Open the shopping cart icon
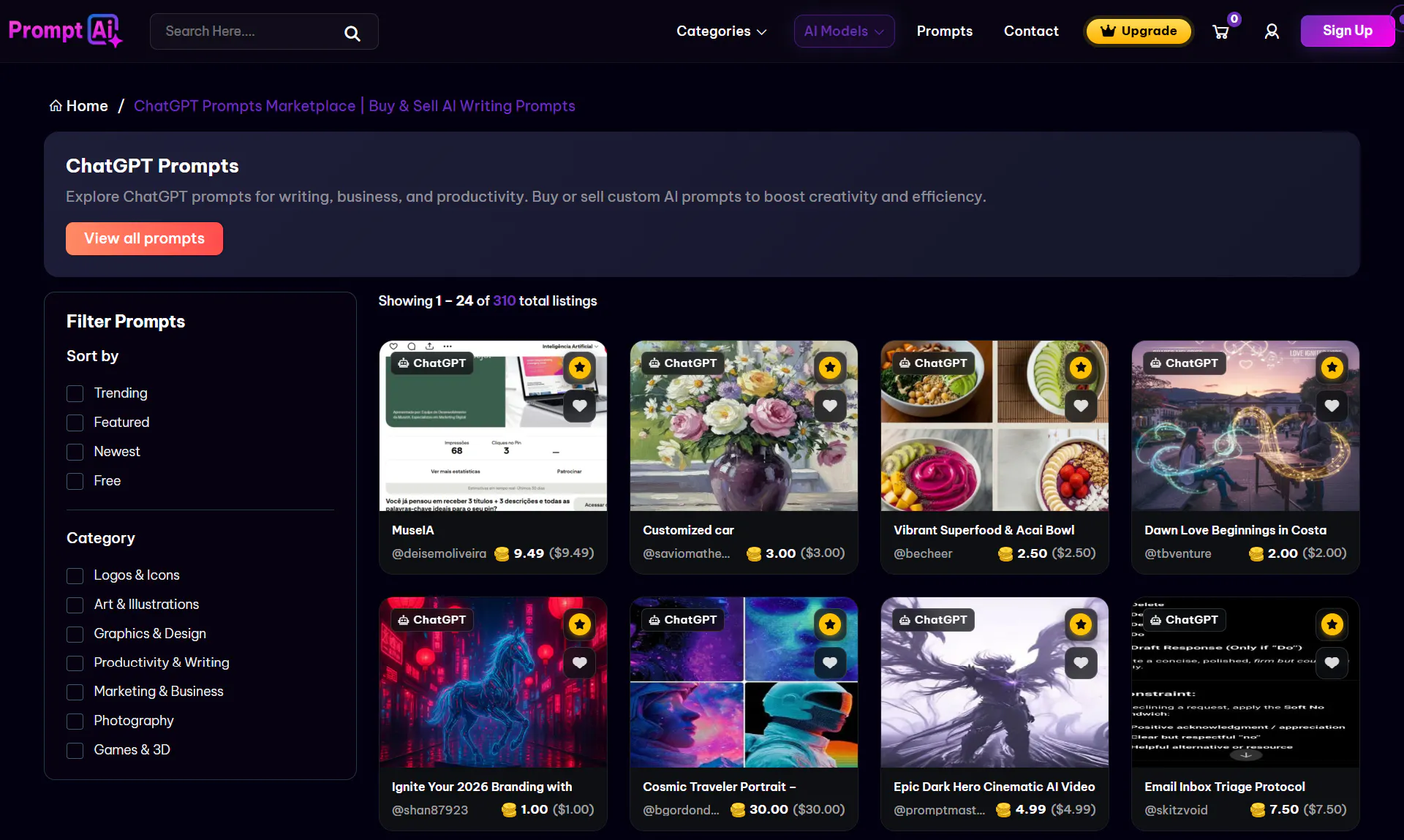Screen dimensions: 1404x840 [x=1220, y=32]
